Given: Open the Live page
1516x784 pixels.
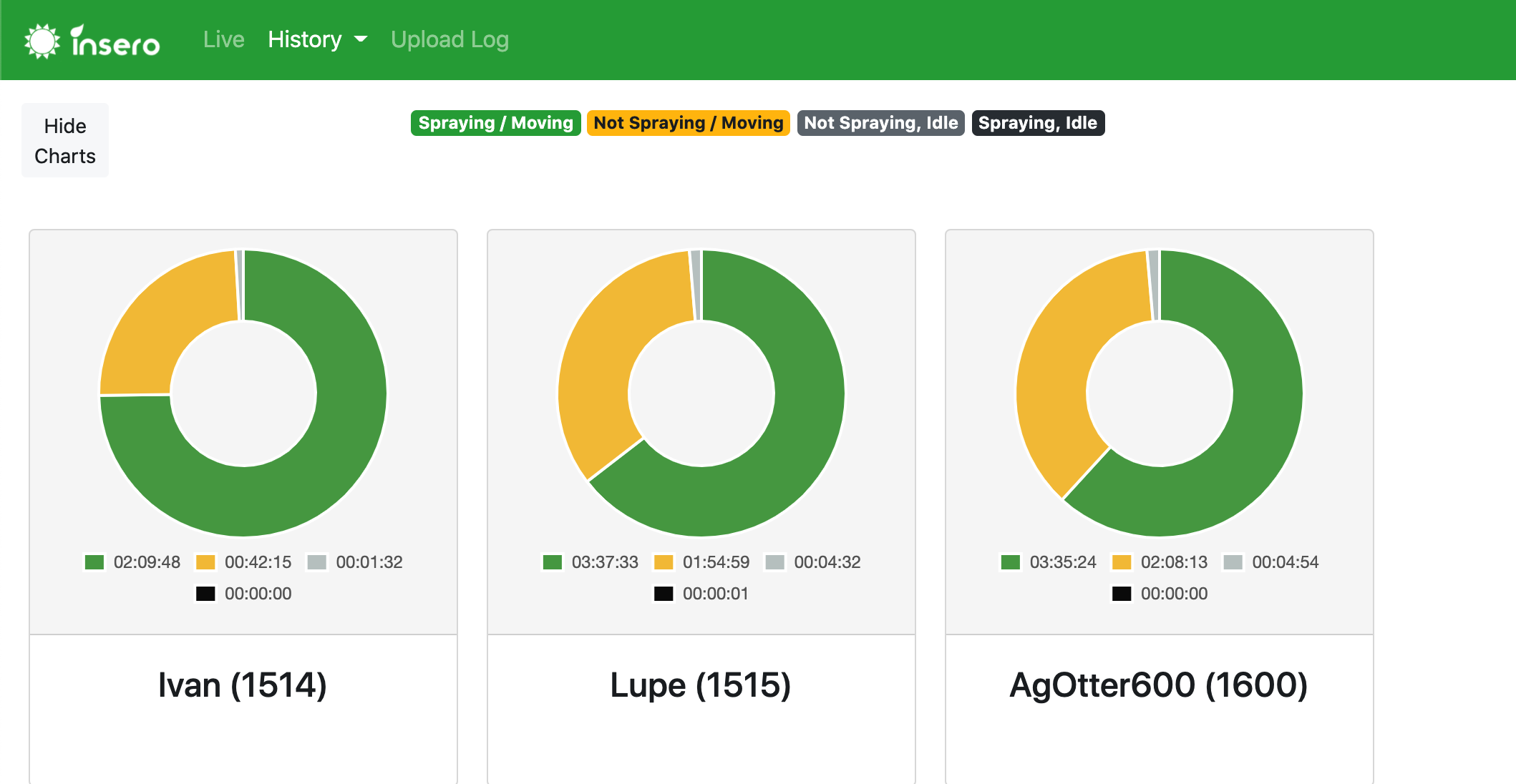Looking at the screenshot, I should click(223, 39).
